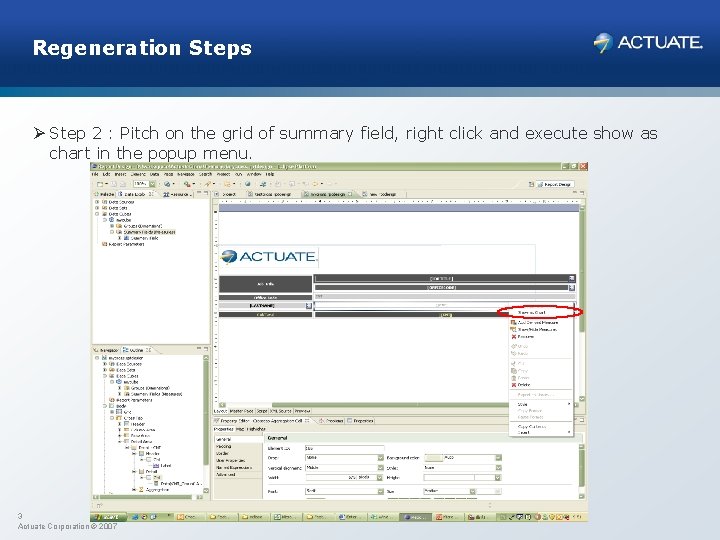Click the small handle icon beside [LASTNAME] cell
The height and width of the screenshot is (540, 720).
[x=309, y=305]
